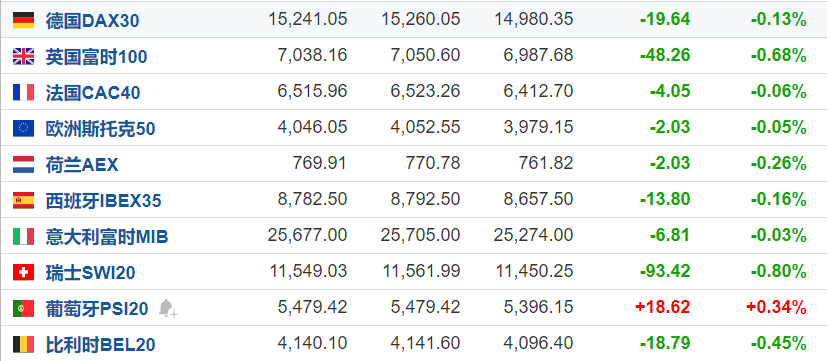The width and height of the screenshot is (827, 361).
Task: Click the Spain flag icon
Action: point(23,201)
